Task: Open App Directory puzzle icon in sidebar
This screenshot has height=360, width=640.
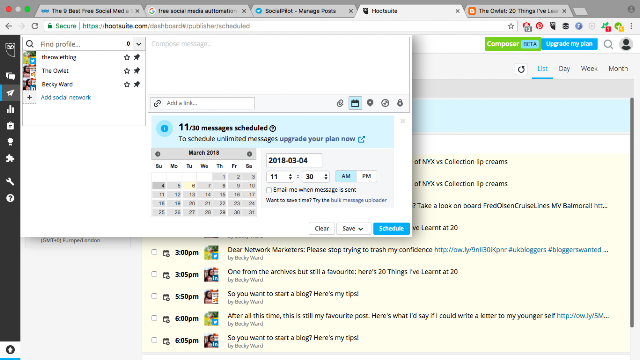Action: click(10, 158)
